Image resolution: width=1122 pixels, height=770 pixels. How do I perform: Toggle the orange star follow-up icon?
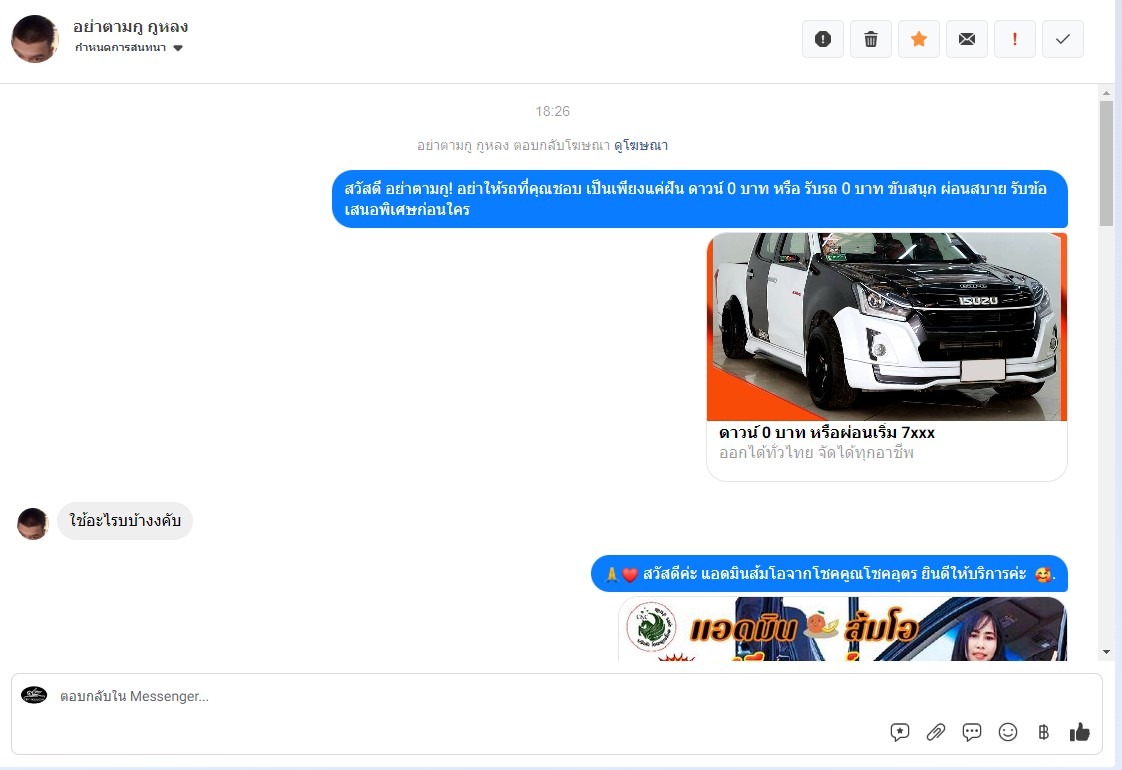pyautogui.click(x=919, y=39)
